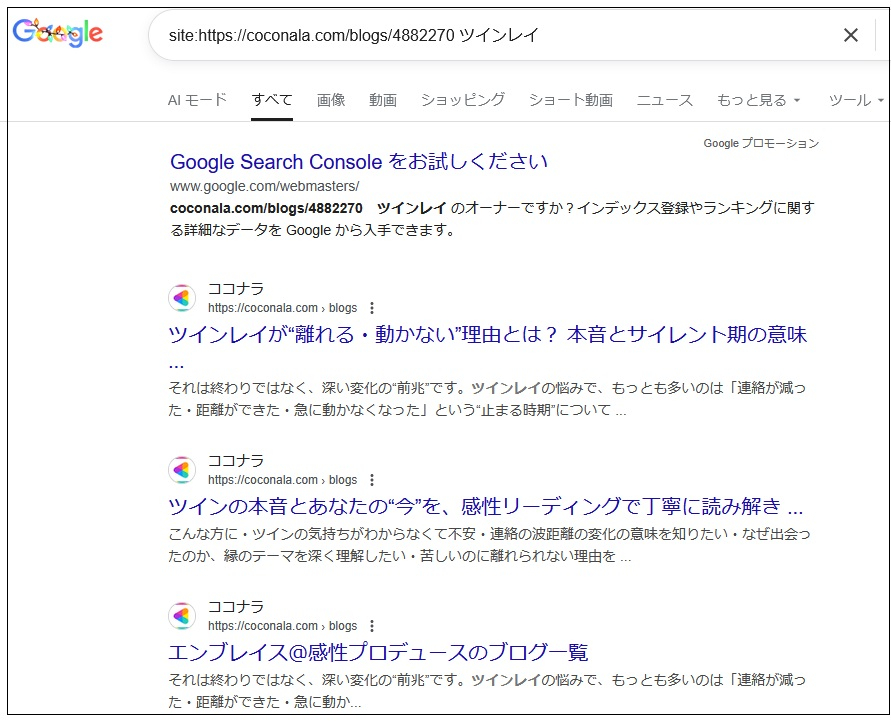Click the www.google.com/webmasters/ URL
Screen dimensions: 891x722
click(x=264, y=186)
